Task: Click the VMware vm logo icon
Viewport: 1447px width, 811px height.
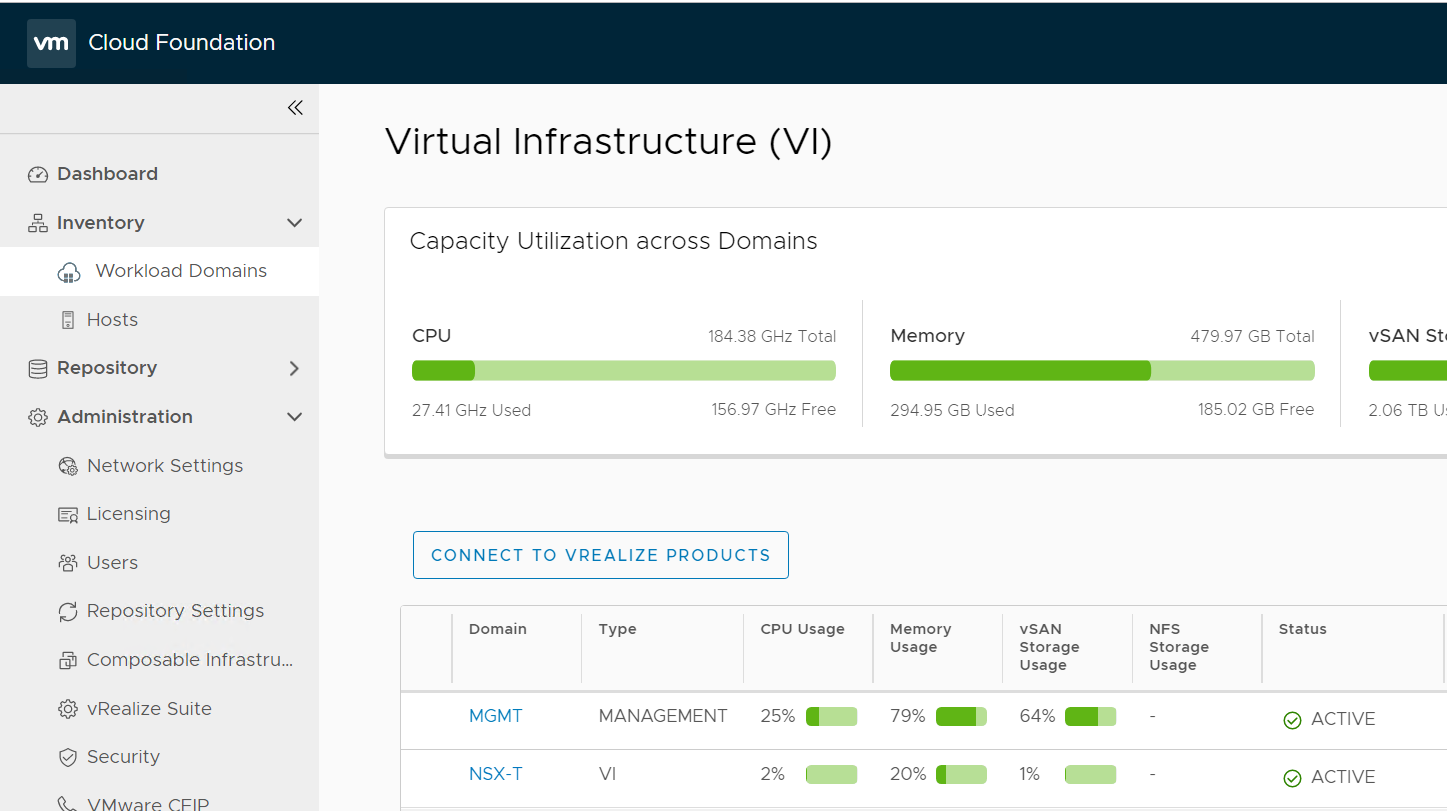Action: click(x=51, y=43)
